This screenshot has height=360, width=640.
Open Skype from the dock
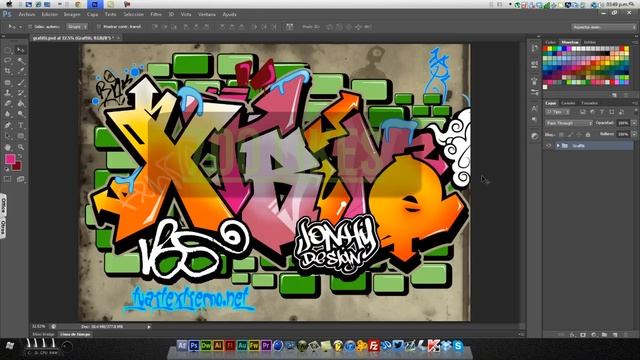click(x=458, y=346)
